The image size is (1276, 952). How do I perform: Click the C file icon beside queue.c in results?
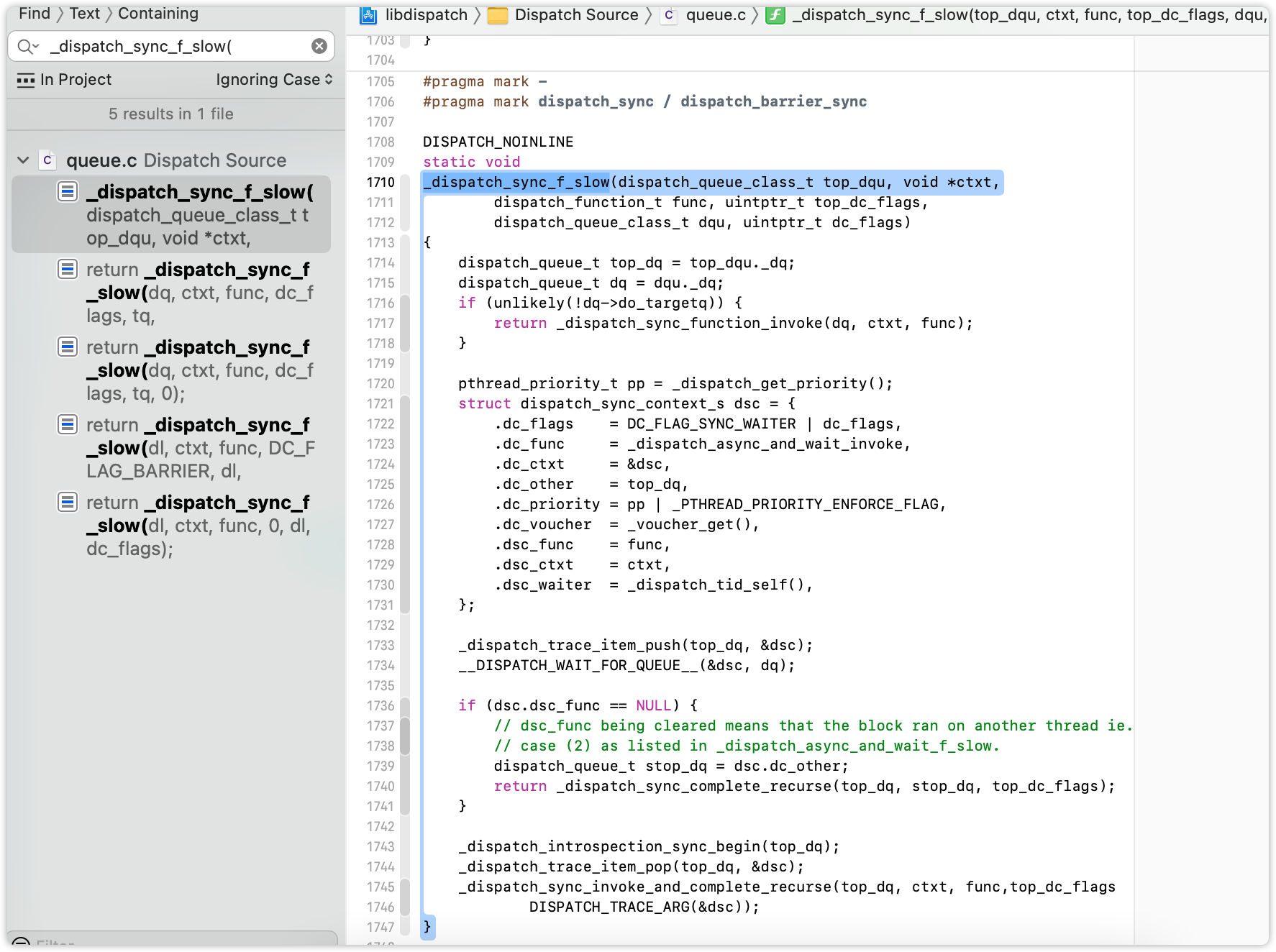coord(47,160)
